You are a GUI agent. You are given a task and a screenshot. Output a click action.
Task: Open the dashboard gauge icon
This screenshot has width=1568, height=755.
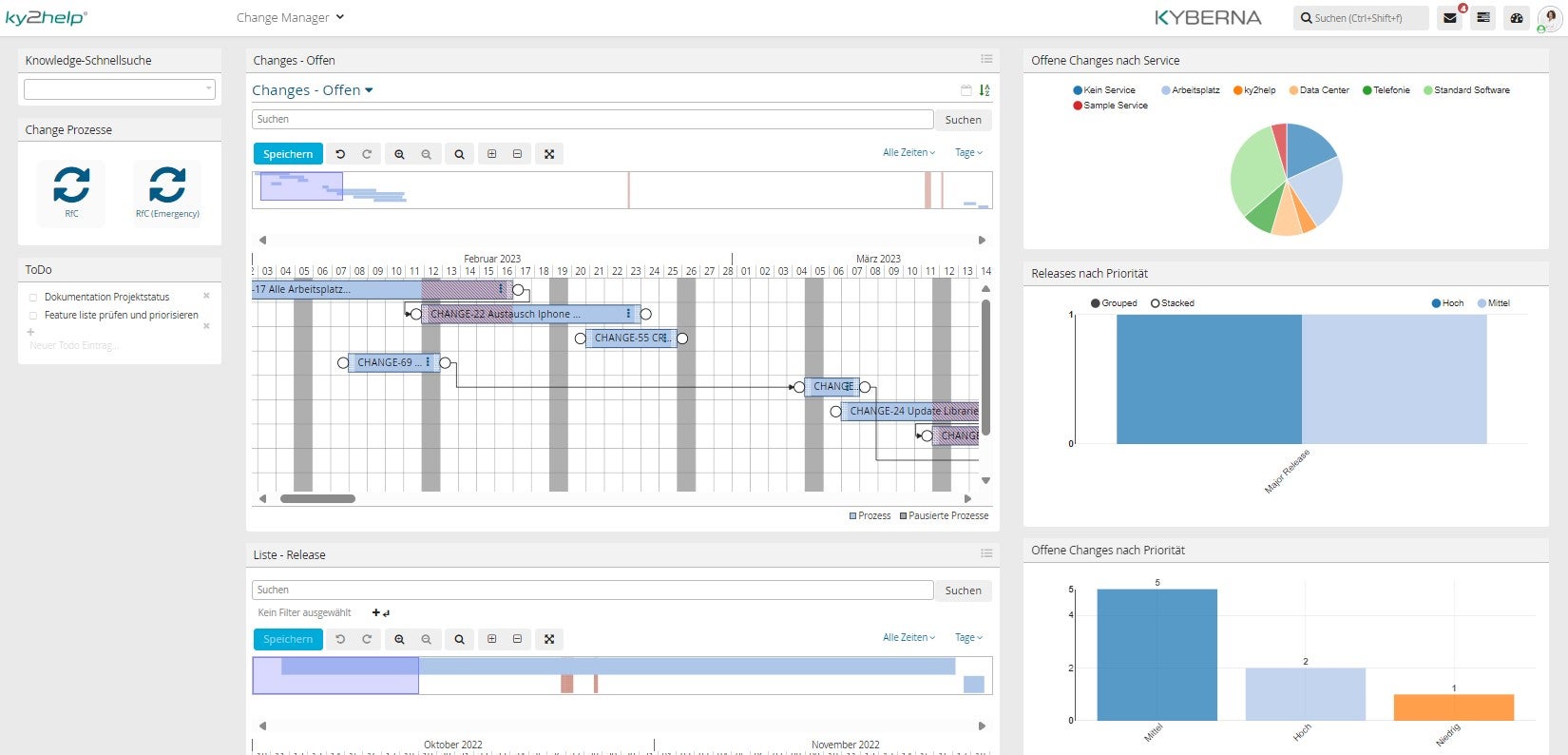tap(1517, 18)
